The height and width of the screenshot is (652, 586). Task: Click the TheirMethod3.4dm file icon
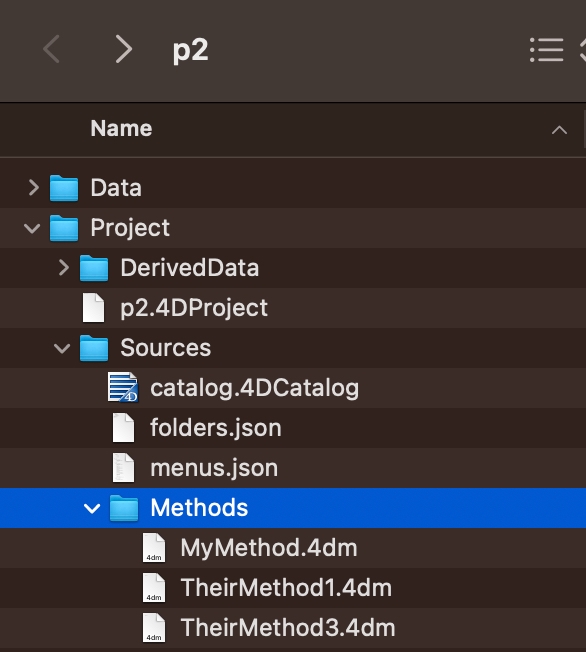(154, 627)
